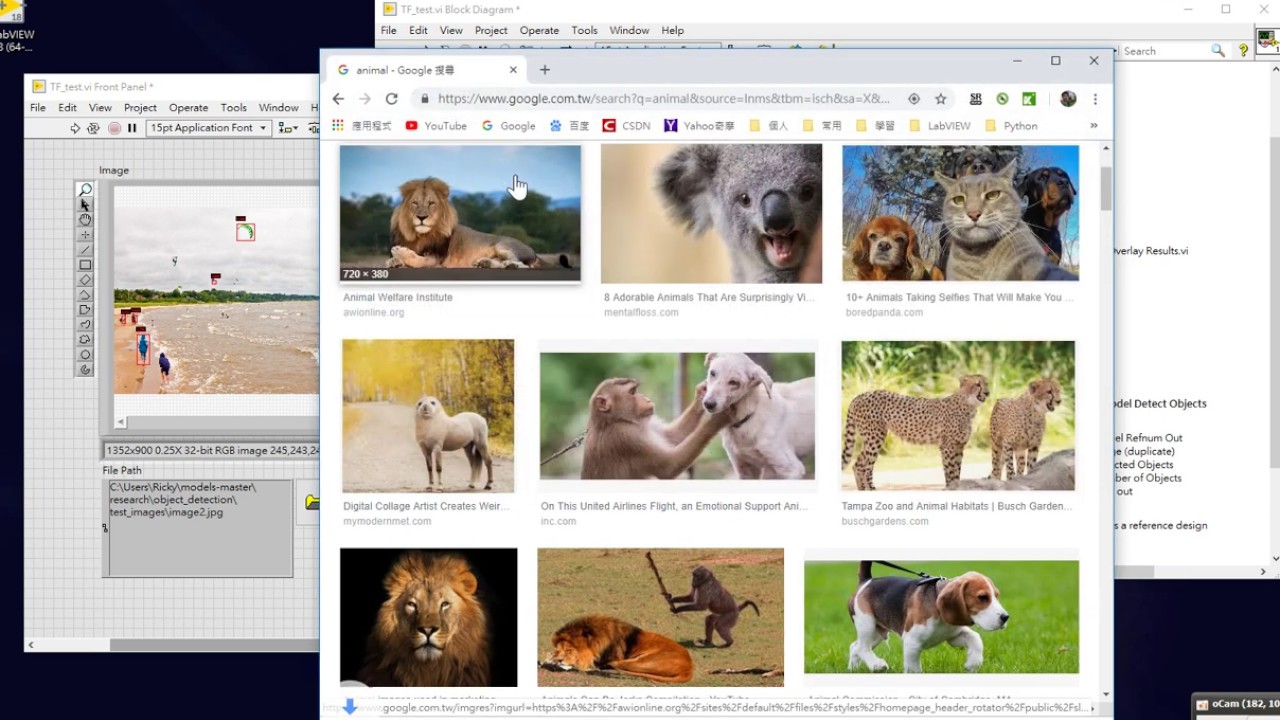Select the Line tool in the image palette
Screen dimensions: 1280x720
pos(85,249)
